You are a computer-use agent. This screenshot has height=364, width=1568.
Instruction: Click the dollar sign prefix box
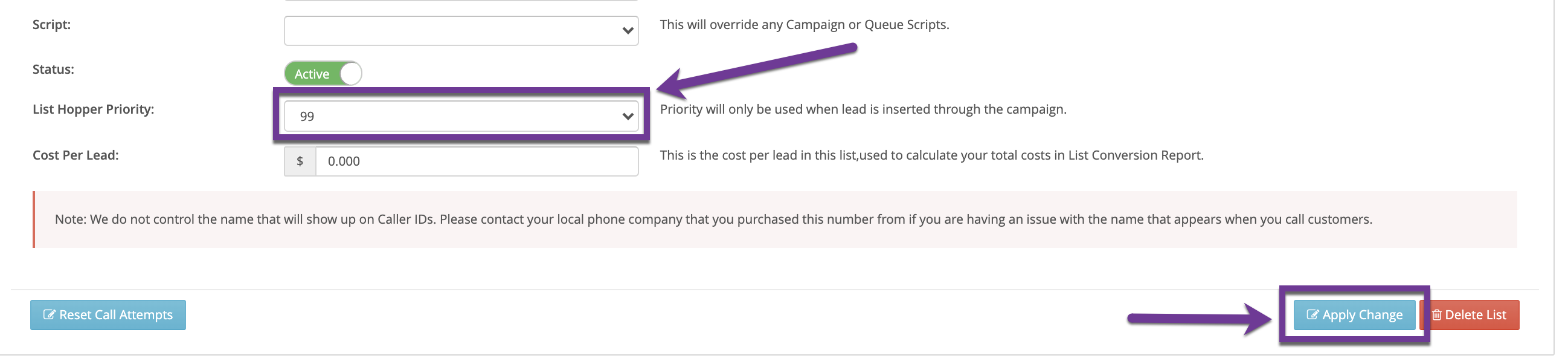(x=300, y=161)
